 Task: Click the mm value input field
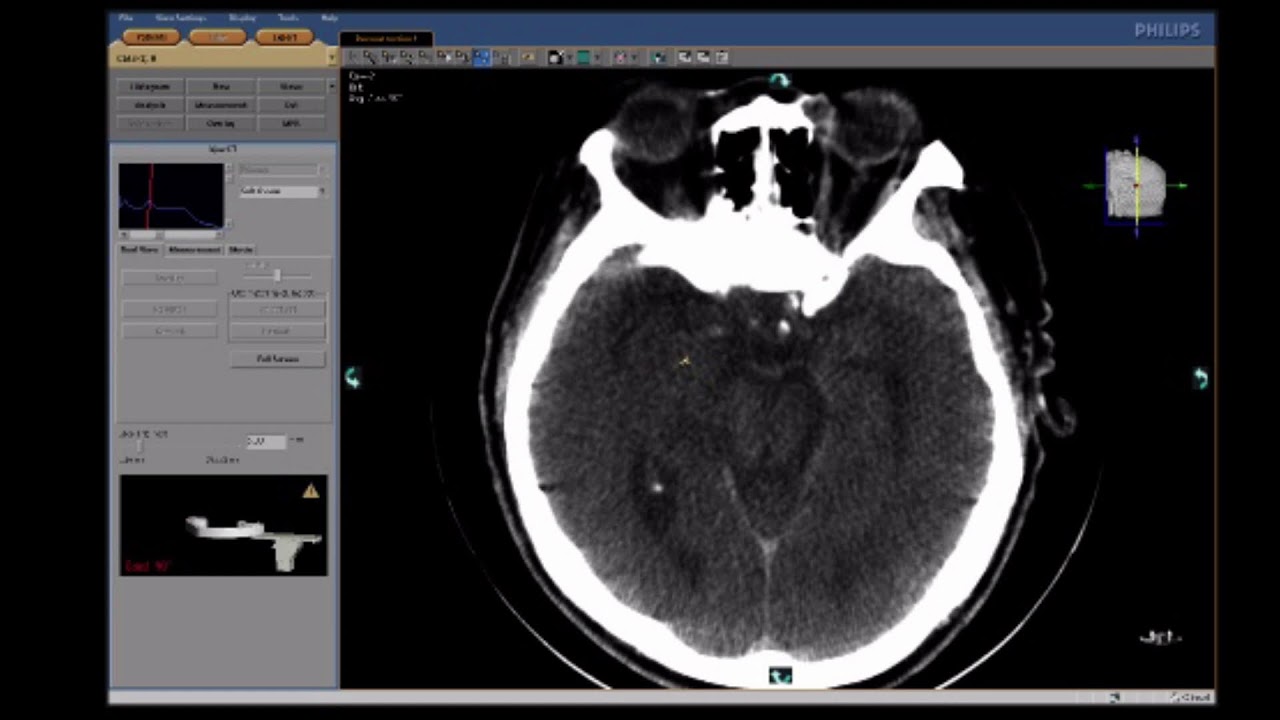point(265,440)
